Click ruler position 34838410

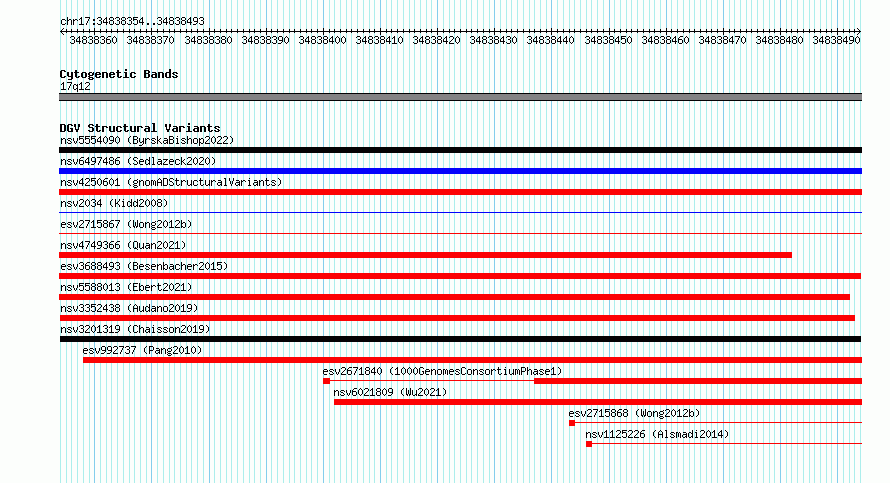pos(379,40)
